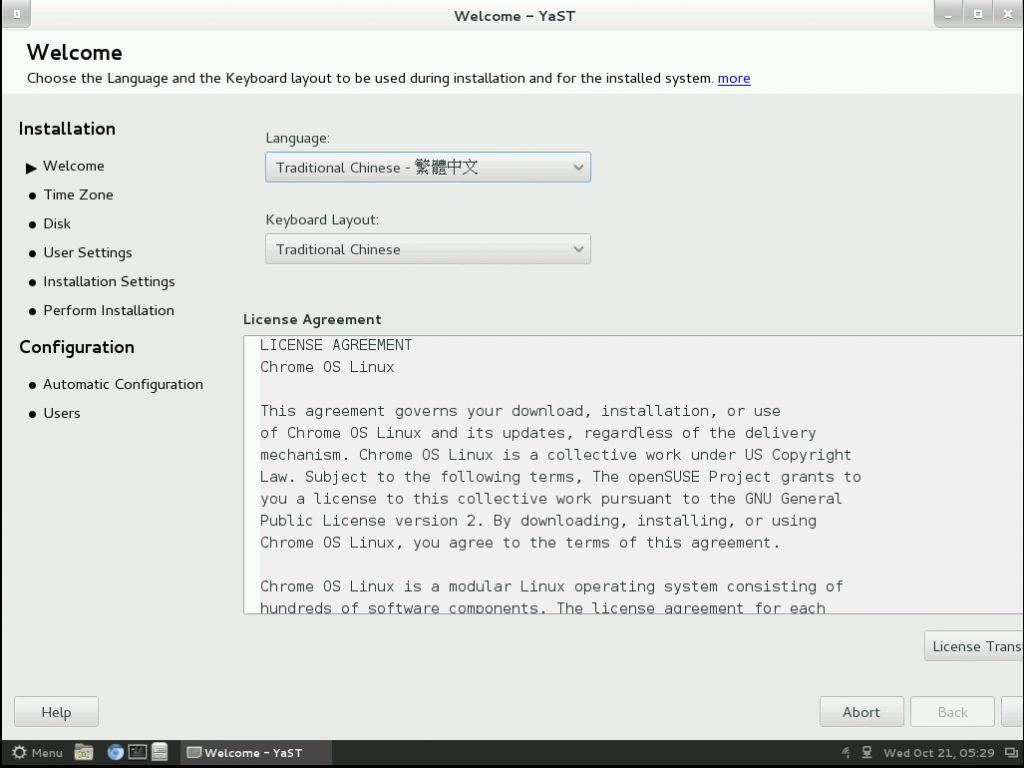Click the display tray icon at the far right
Image resolution: width=1024 pixels, height=768 pixels.
point(1011,752)
